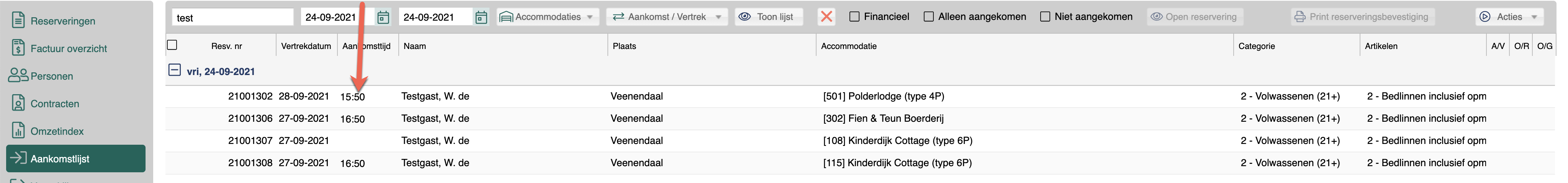This screenshot has height=183, width=1568.
Task: Open the Omzetindex chart icon
Action: [x=19, y=131]
